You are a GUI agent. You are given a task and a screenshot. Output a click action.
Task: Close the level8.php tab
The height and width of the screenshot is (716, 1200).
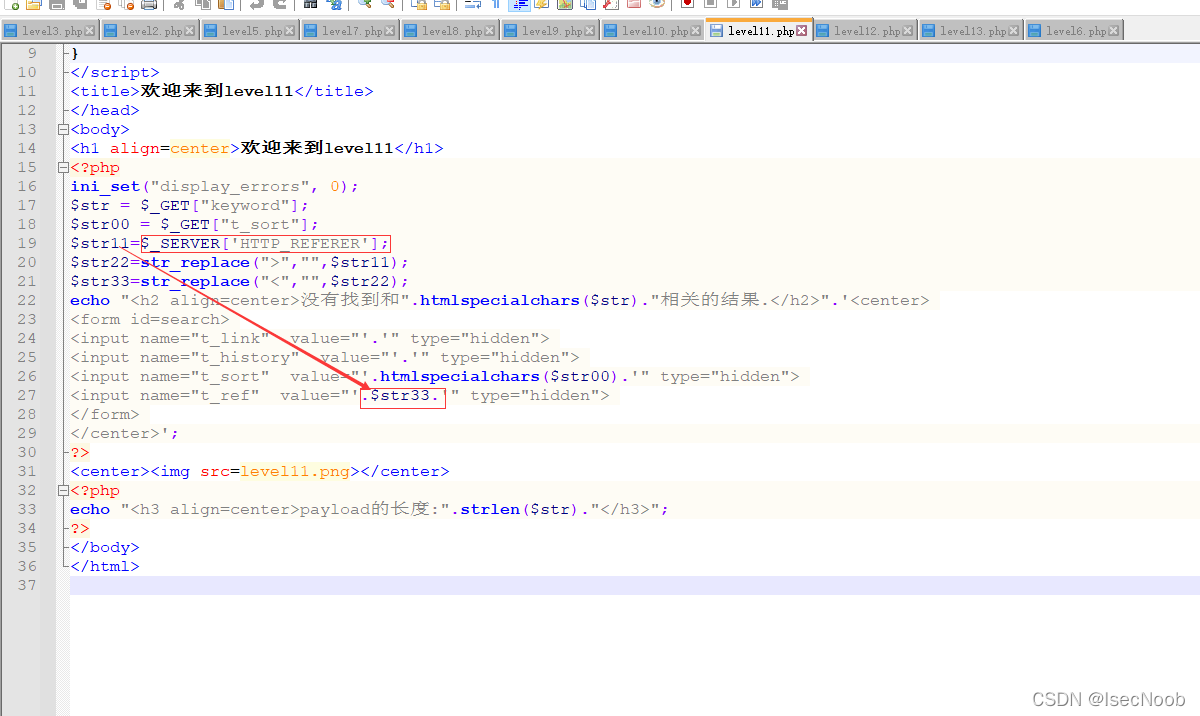click(490, 32)
